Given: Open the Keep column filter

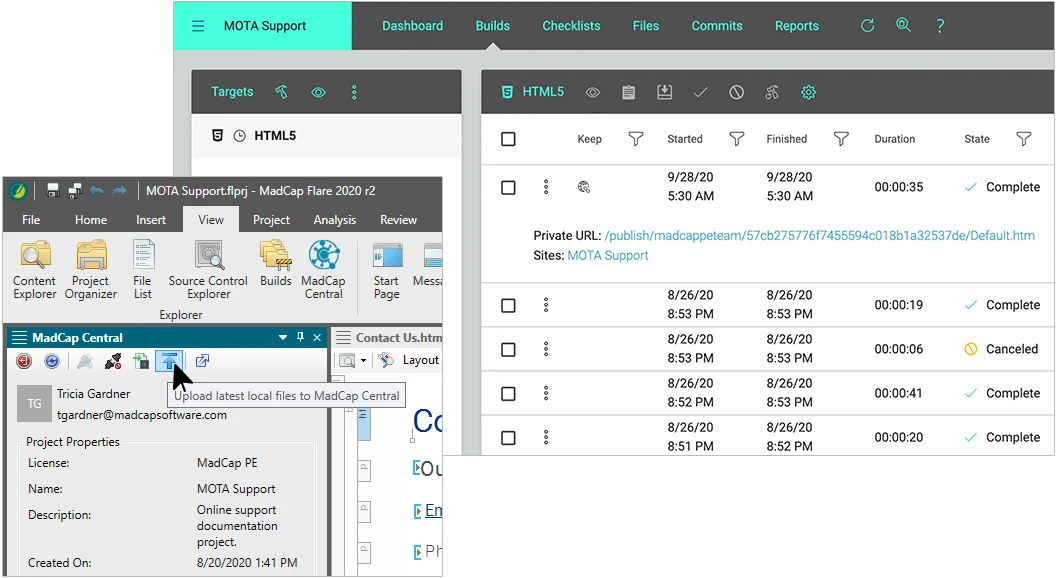Looking at the screenshot, I should coord(635,139).
